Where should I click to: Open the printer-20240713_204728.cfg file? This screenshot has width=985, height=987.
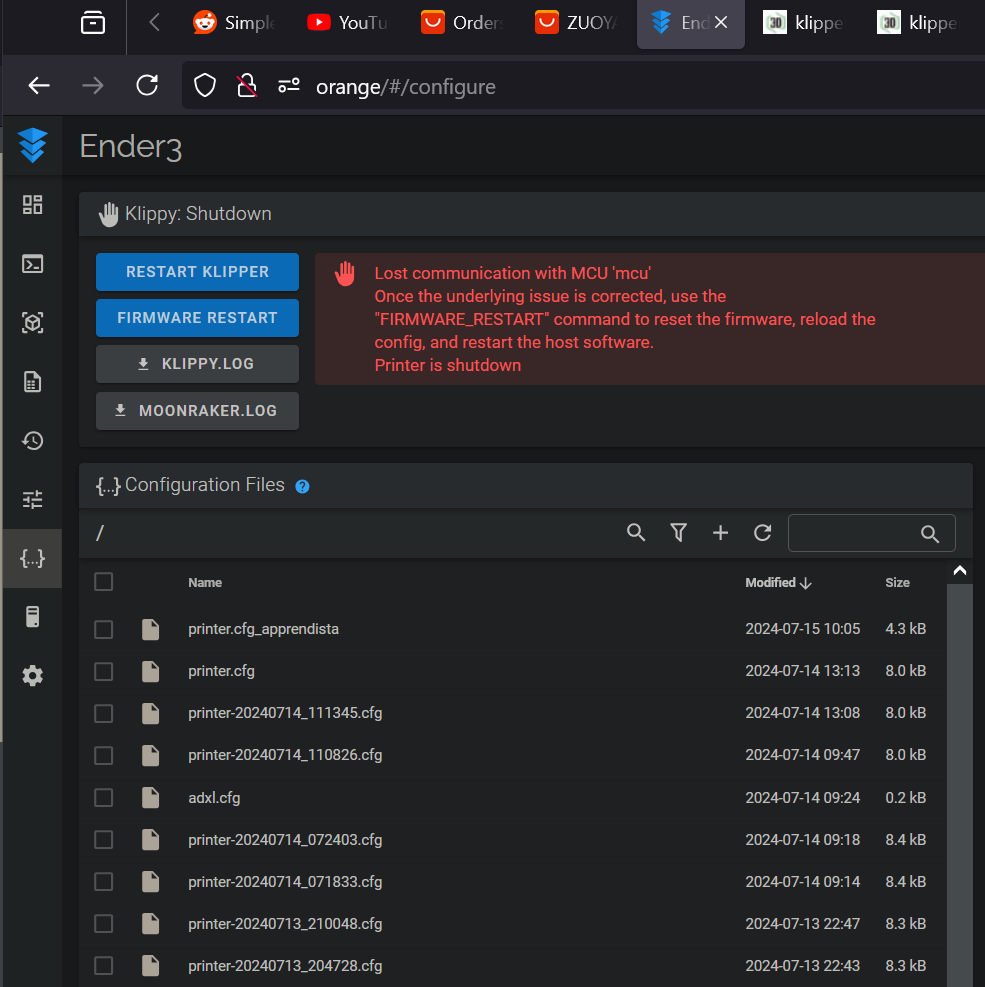[285, 966]
